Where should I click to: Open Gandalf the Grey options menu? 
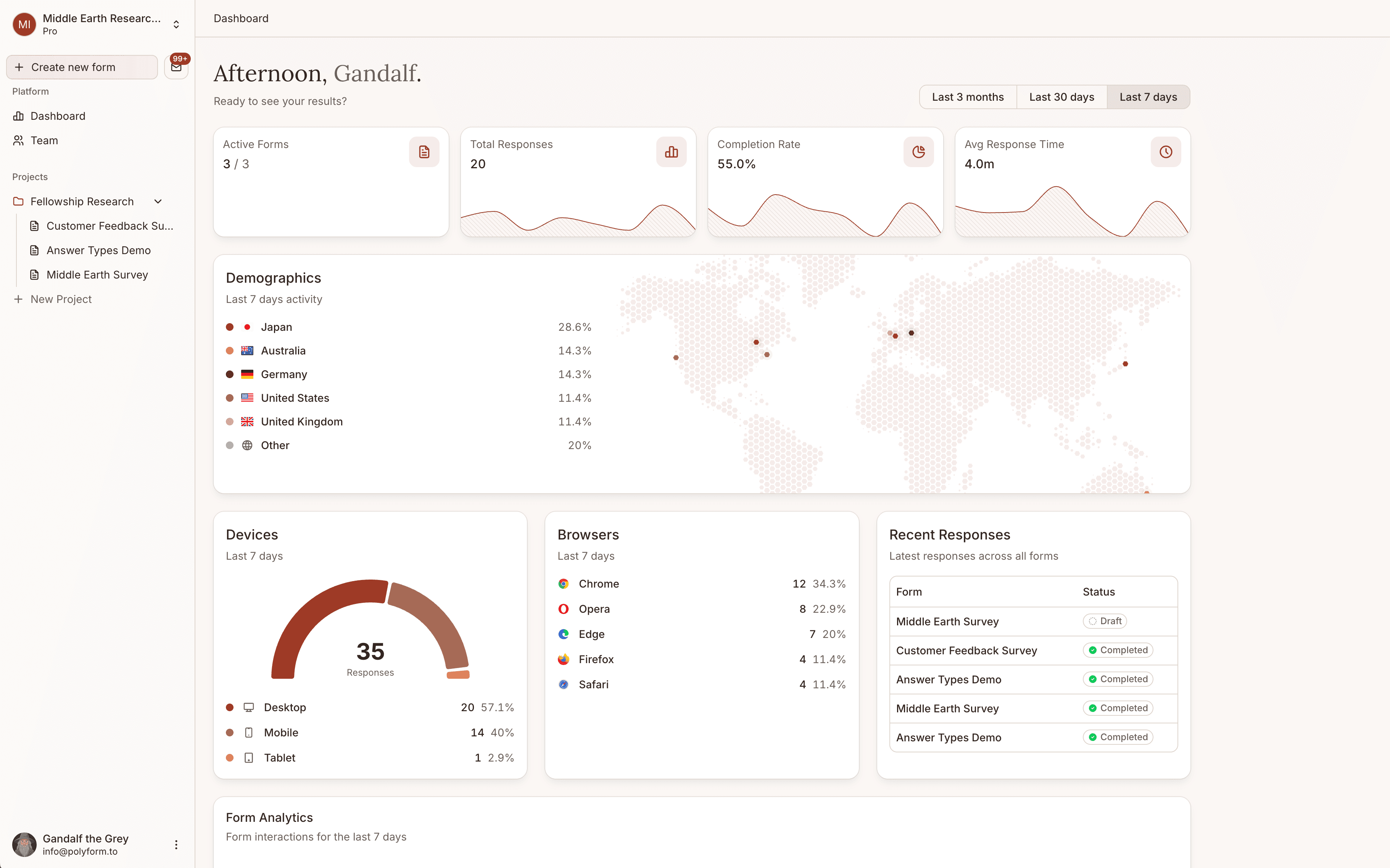coord(176,844)
